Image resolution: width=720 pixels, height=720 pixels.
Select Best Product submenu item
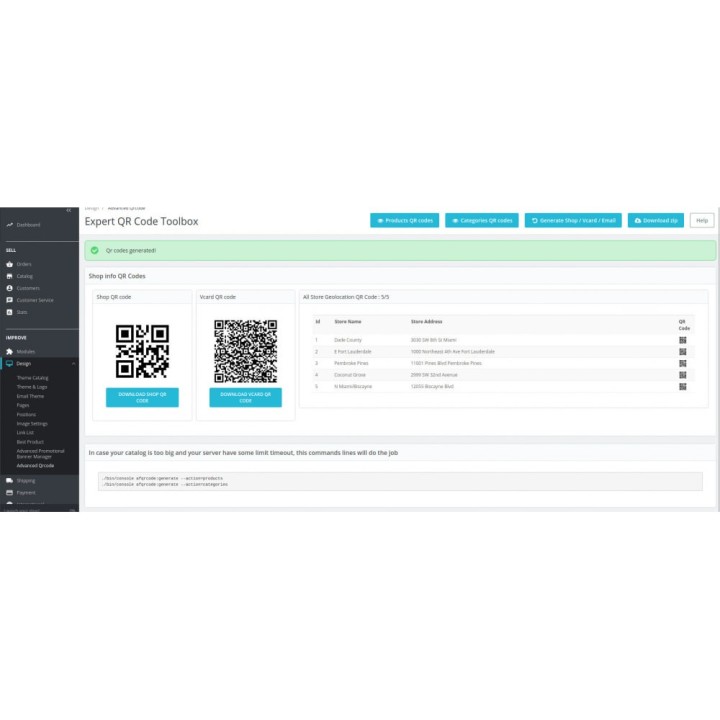click(x=30, y=442)
